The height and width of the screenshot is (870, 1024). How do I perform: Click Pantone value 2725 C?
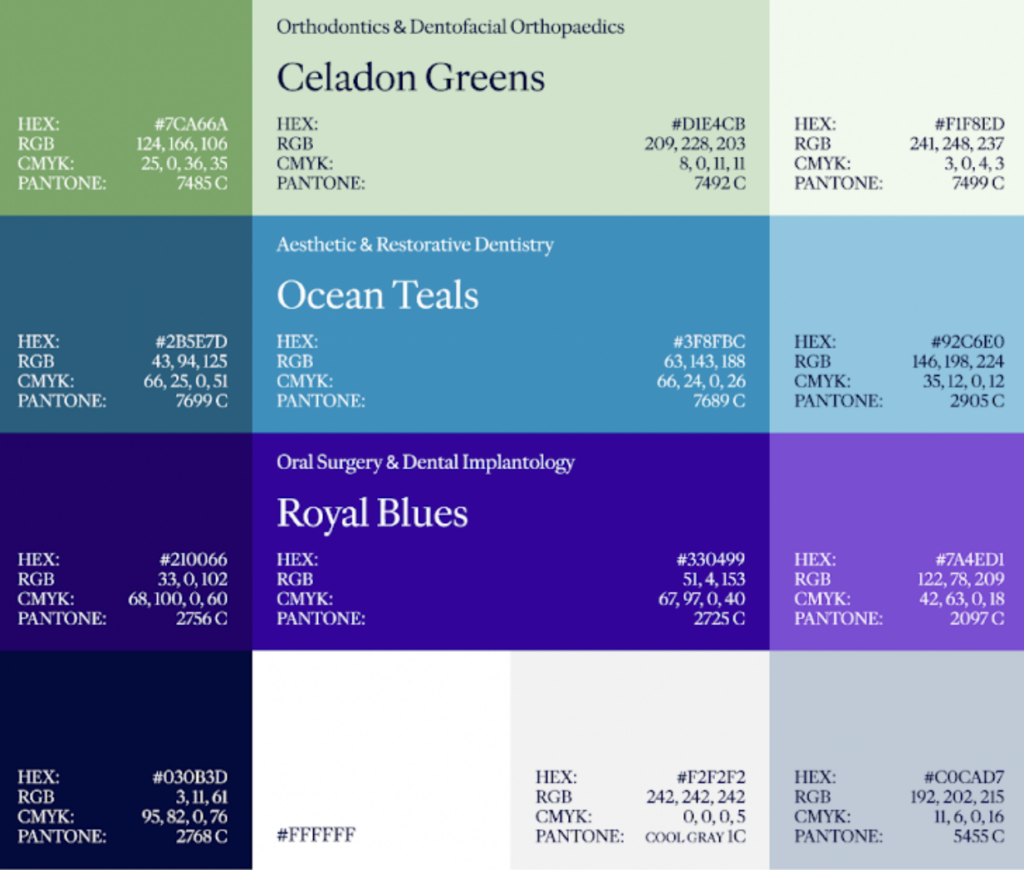pos(719,619)
